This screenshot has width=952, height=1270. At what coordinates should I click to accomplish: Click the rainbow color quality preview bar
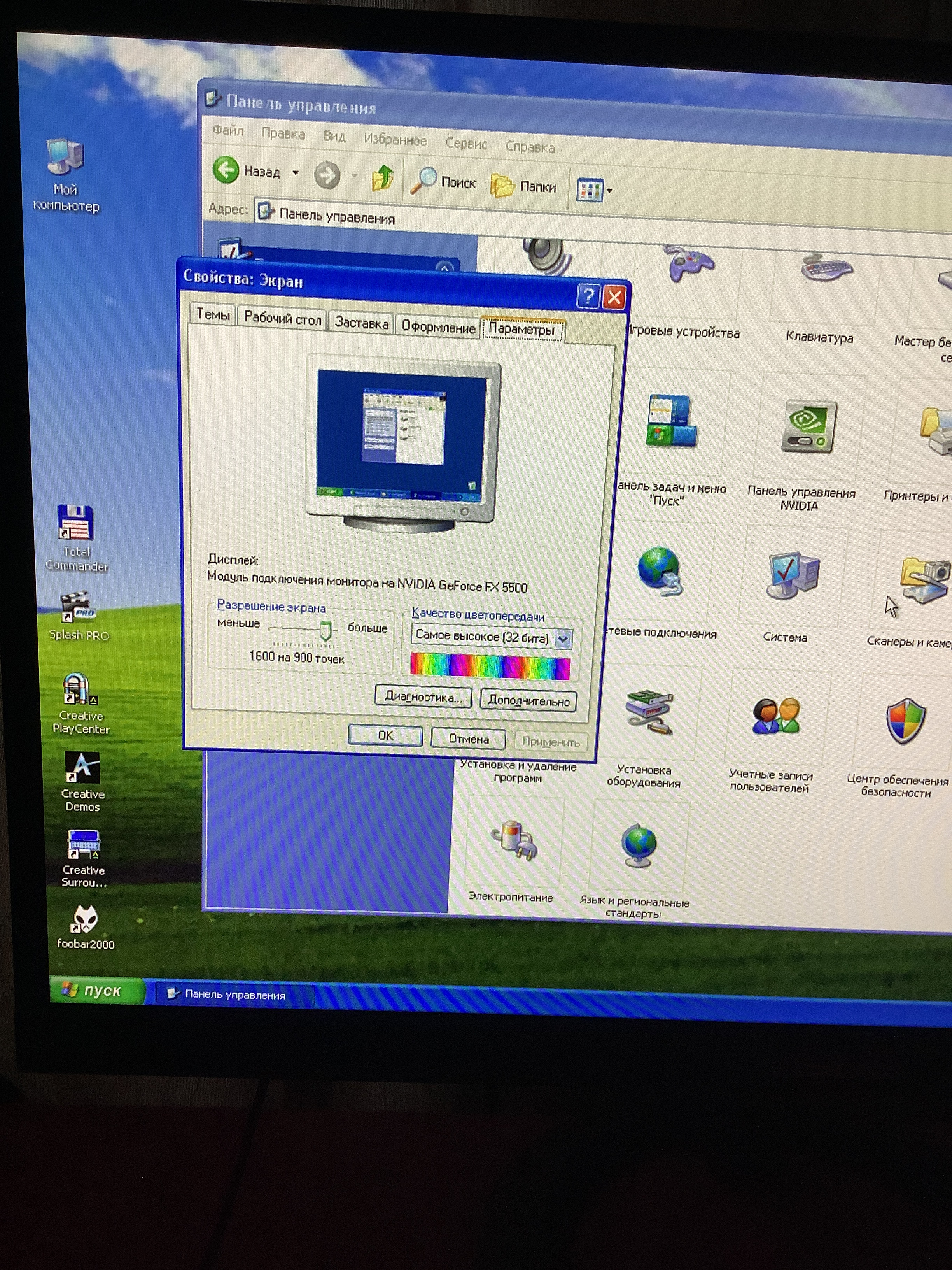click(490, 666)
